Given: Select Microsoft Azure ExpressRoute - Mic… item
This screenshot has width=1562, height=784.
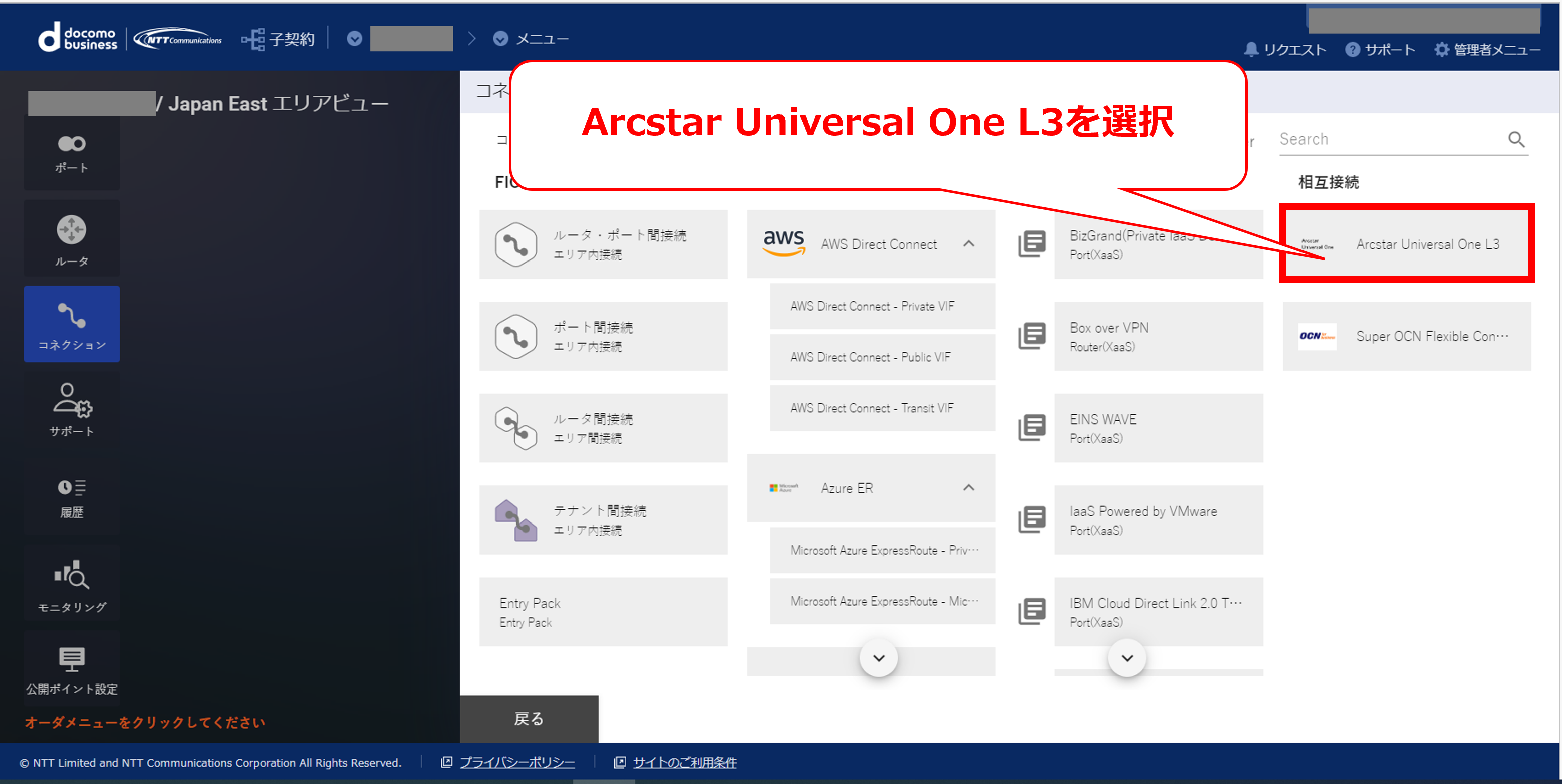Looking at the screenshot, I should 883,601.
